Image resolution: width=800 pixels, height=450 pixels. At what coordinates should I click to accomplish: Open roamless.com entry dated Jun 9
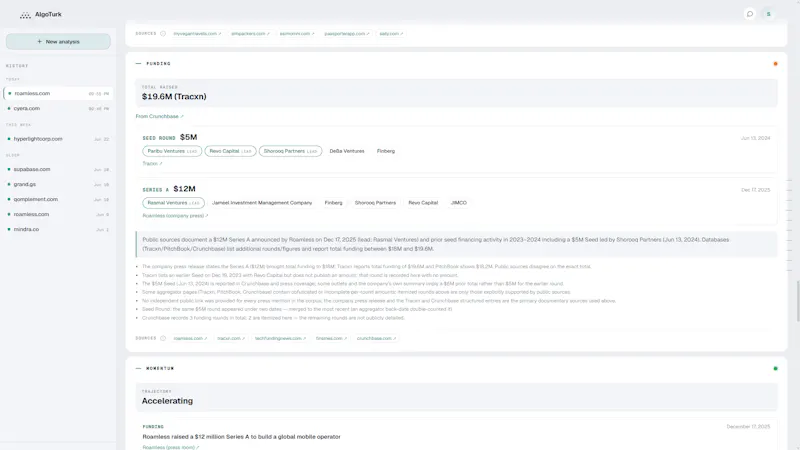(58, 214)
